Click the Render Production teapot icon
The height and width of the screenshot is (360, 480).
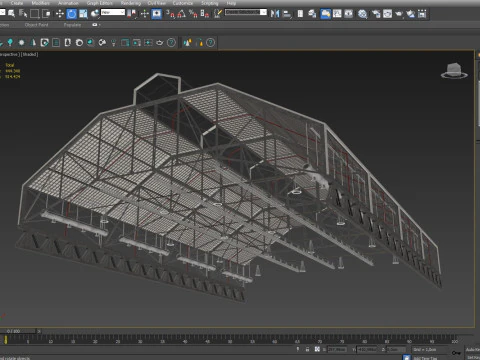pyautogui.click(x=399, y=14)
